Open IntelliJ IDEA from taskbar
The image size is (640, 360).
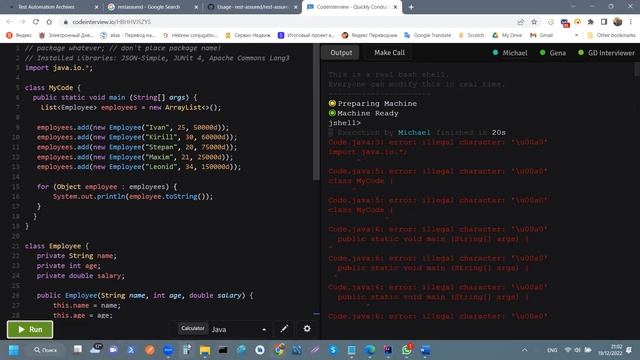tap(388, 350)
